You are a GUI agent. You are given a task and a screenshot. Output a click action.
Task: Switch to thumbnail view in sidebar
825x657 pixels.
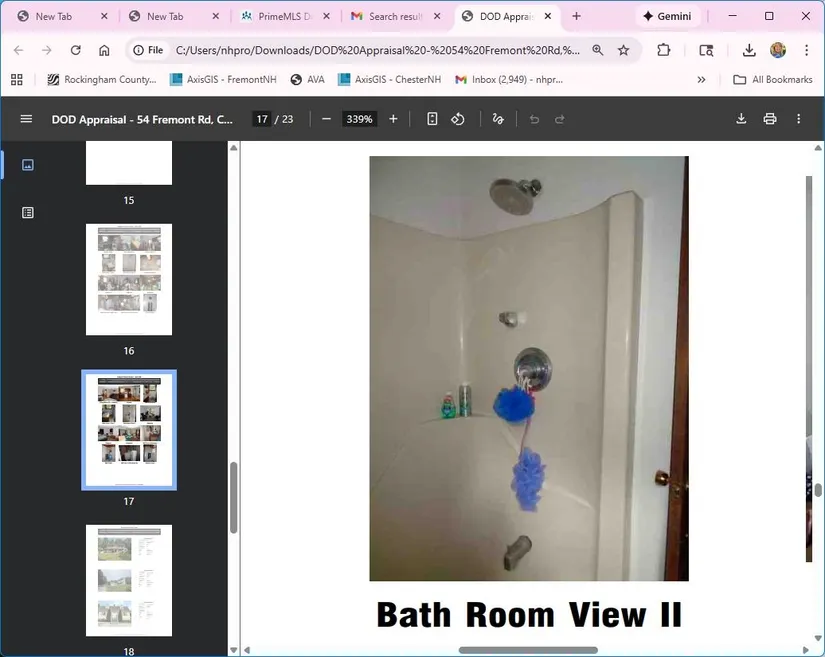[x=28, y=165]
